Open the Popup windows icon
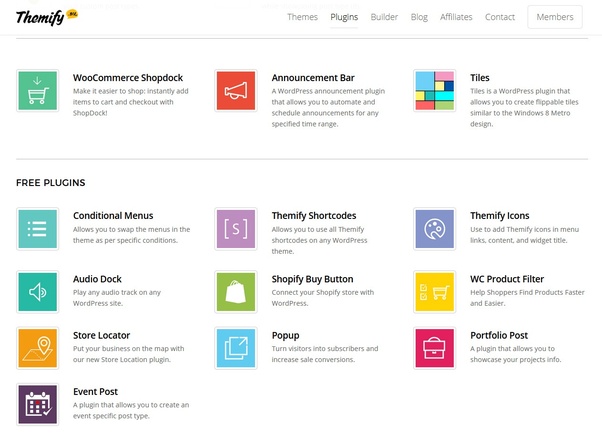 (x=236, y=348)
